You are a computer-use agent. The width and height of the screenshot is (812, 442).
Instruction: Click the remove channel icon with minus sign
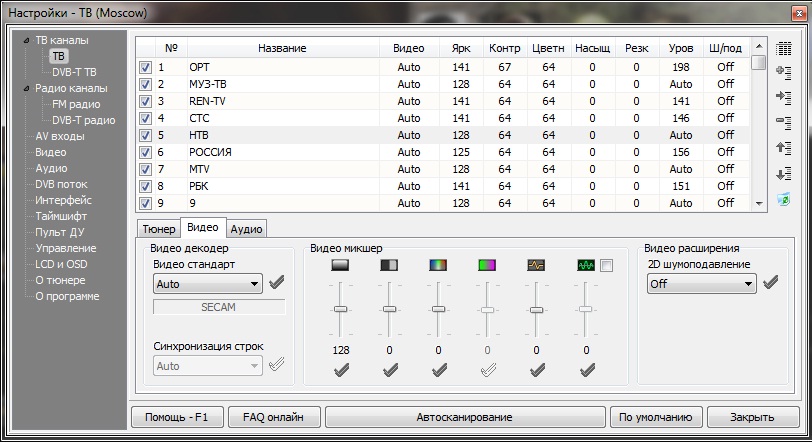[x=784, y=123]
